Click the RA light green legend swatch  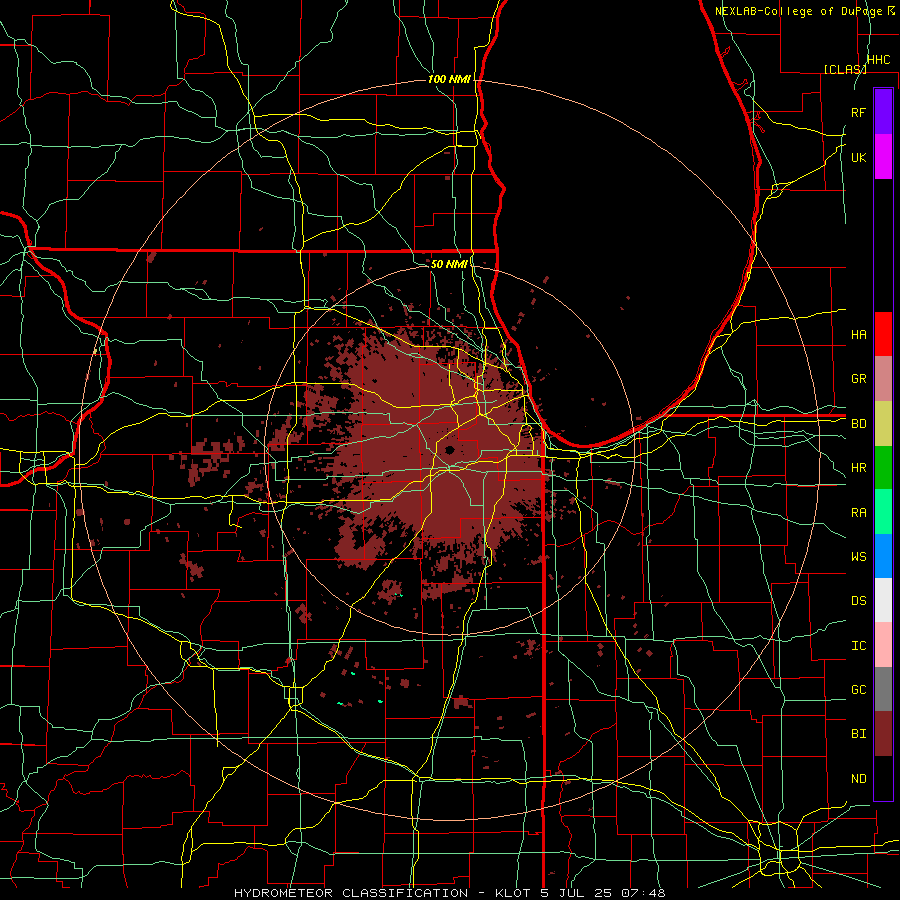point(883,512)
